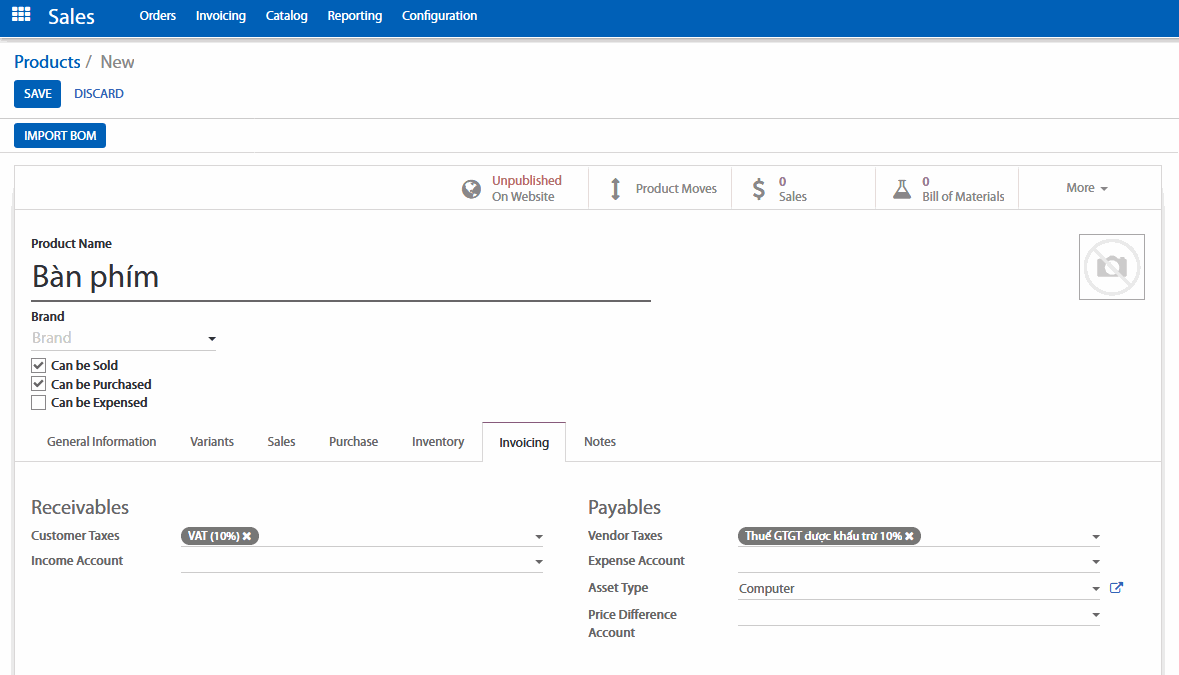This screenshot has height=675, width=1179.
Task: Expand the Brand dropdown
Action: pyautogui.click(x=211, y=339)
